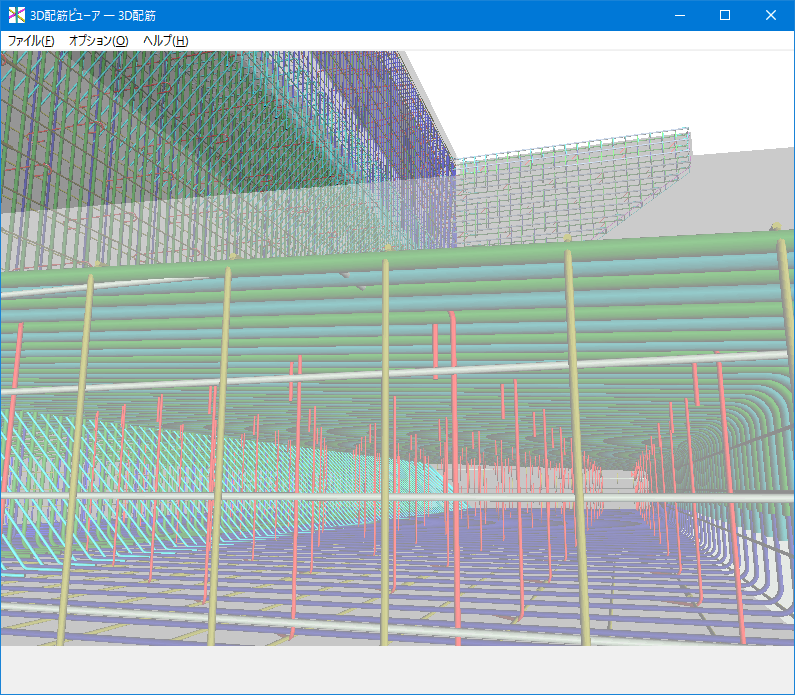Click the 3D配筋ビューア app icon in title bar

pos(16,15)
